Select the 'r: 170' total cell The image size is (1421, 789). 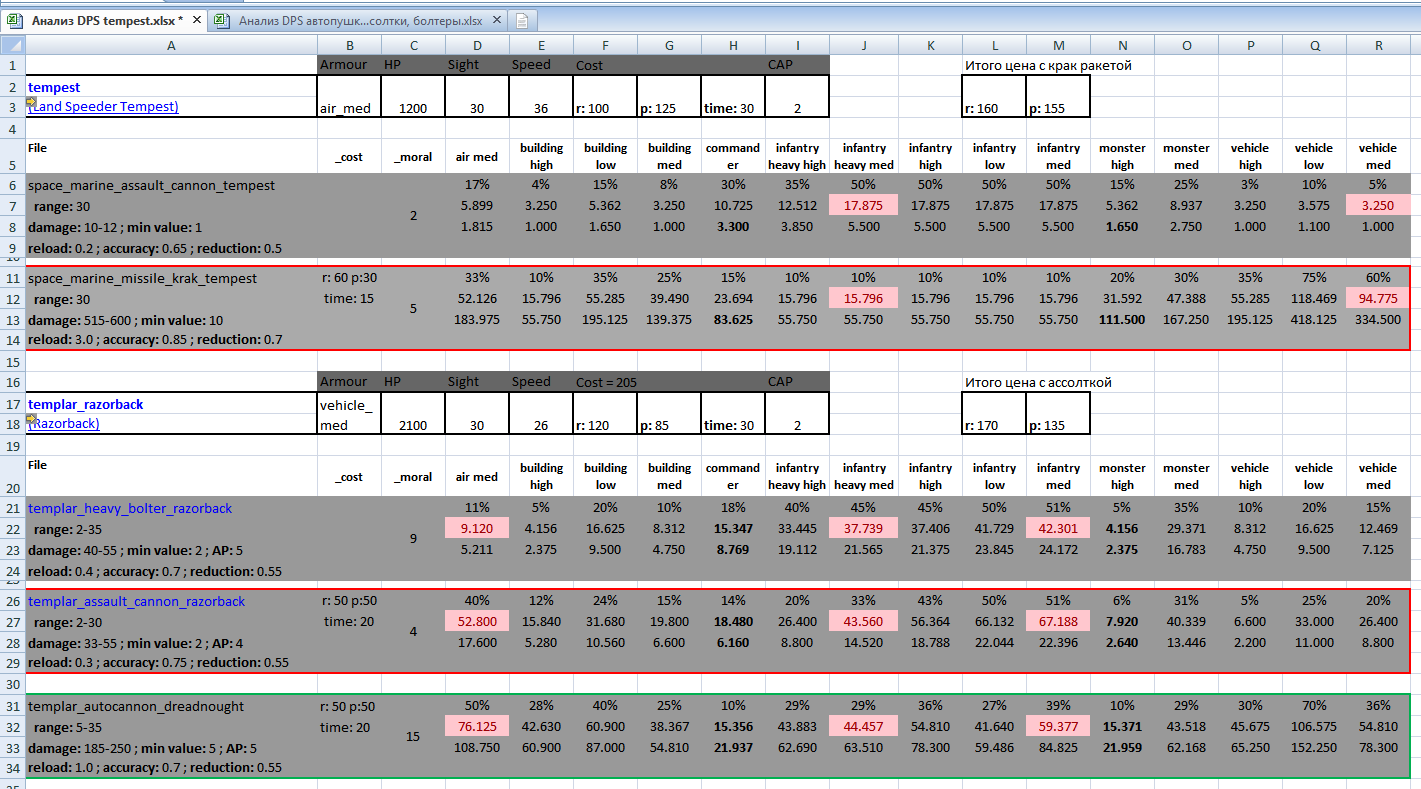point(994,425)
